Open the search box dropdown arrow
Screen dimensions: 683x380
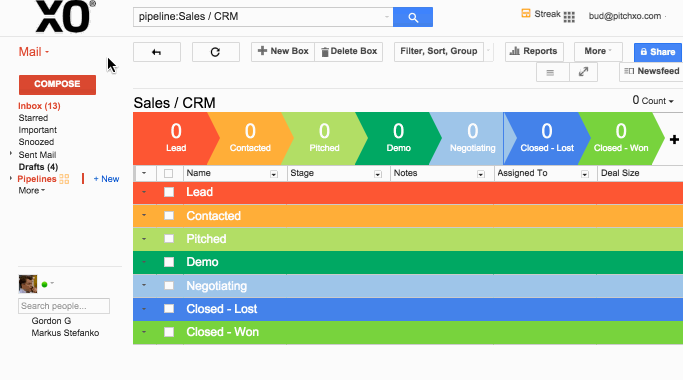[386, 17]
